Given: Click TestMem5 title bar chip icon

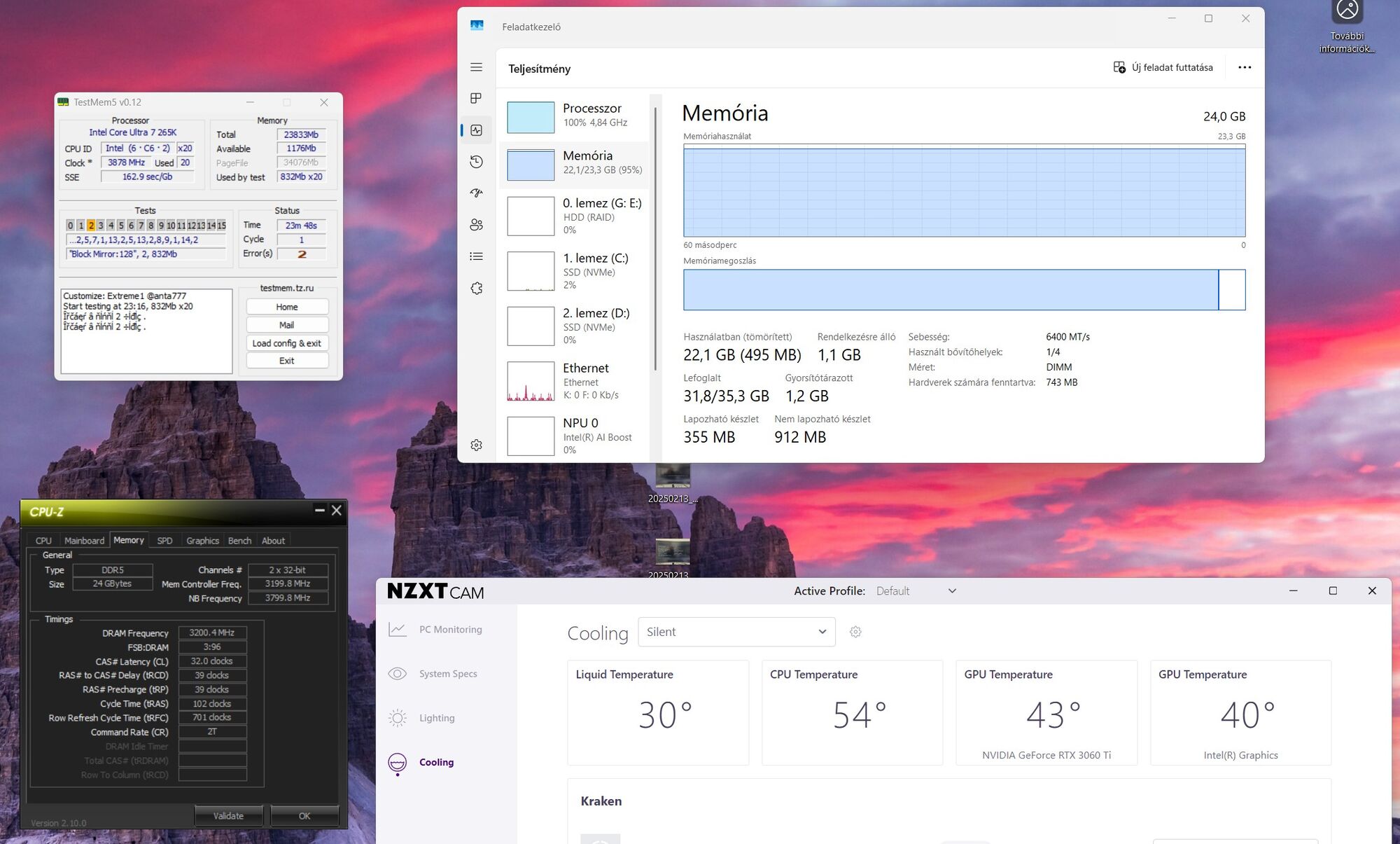Looking at the screenshot, I should point(63,102).
